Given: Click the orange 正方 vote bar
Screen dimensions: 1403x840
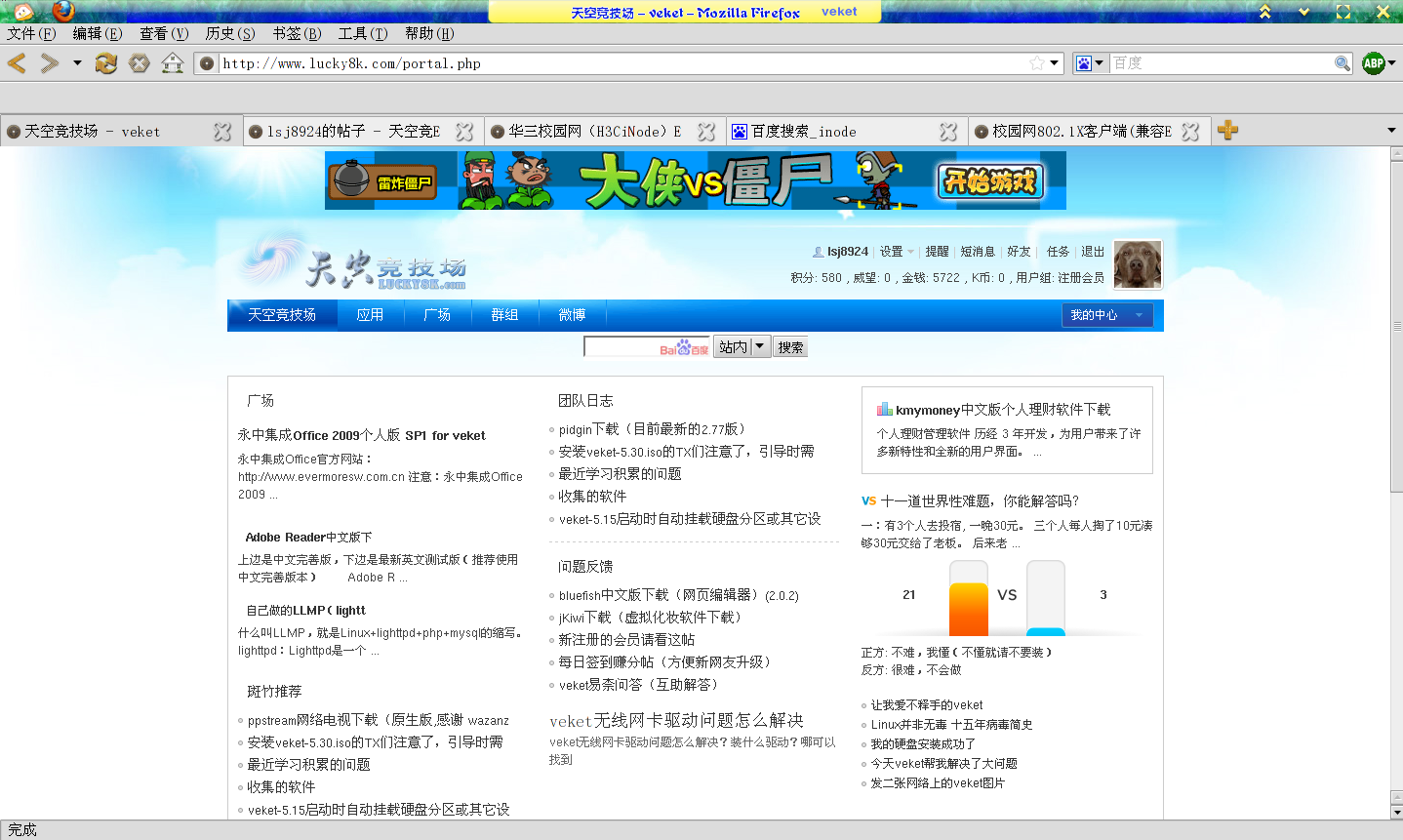Looking at the screenshot, I should pos(969,609).
